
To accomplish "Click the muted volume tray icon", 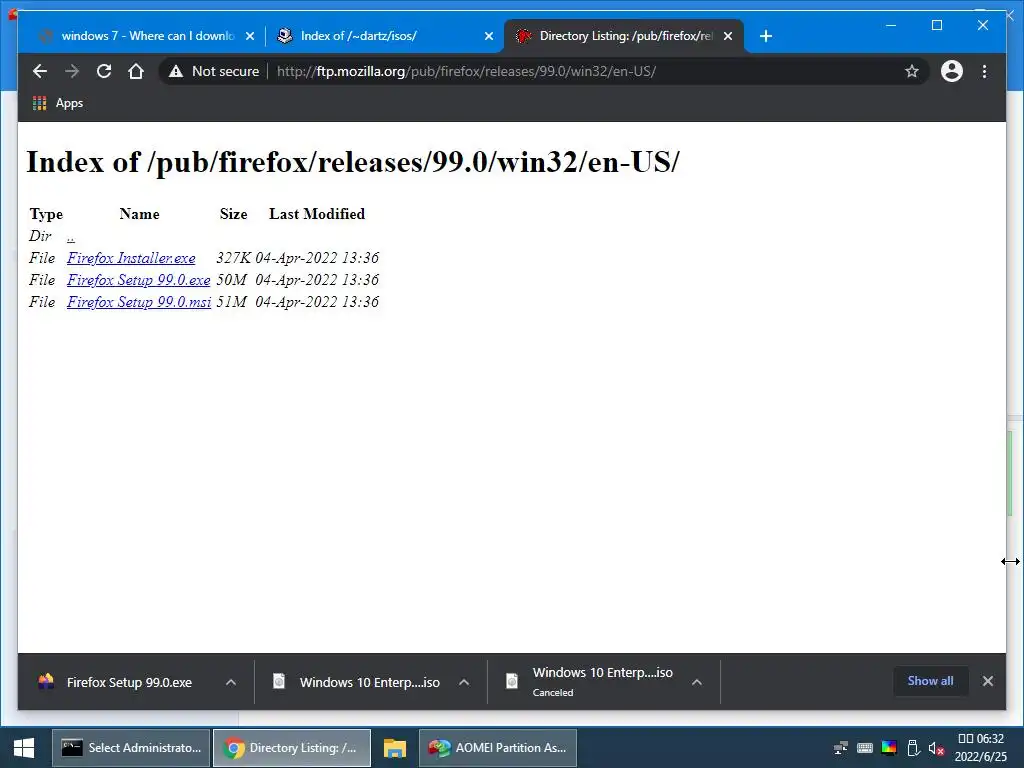I will tap(936, 748).
